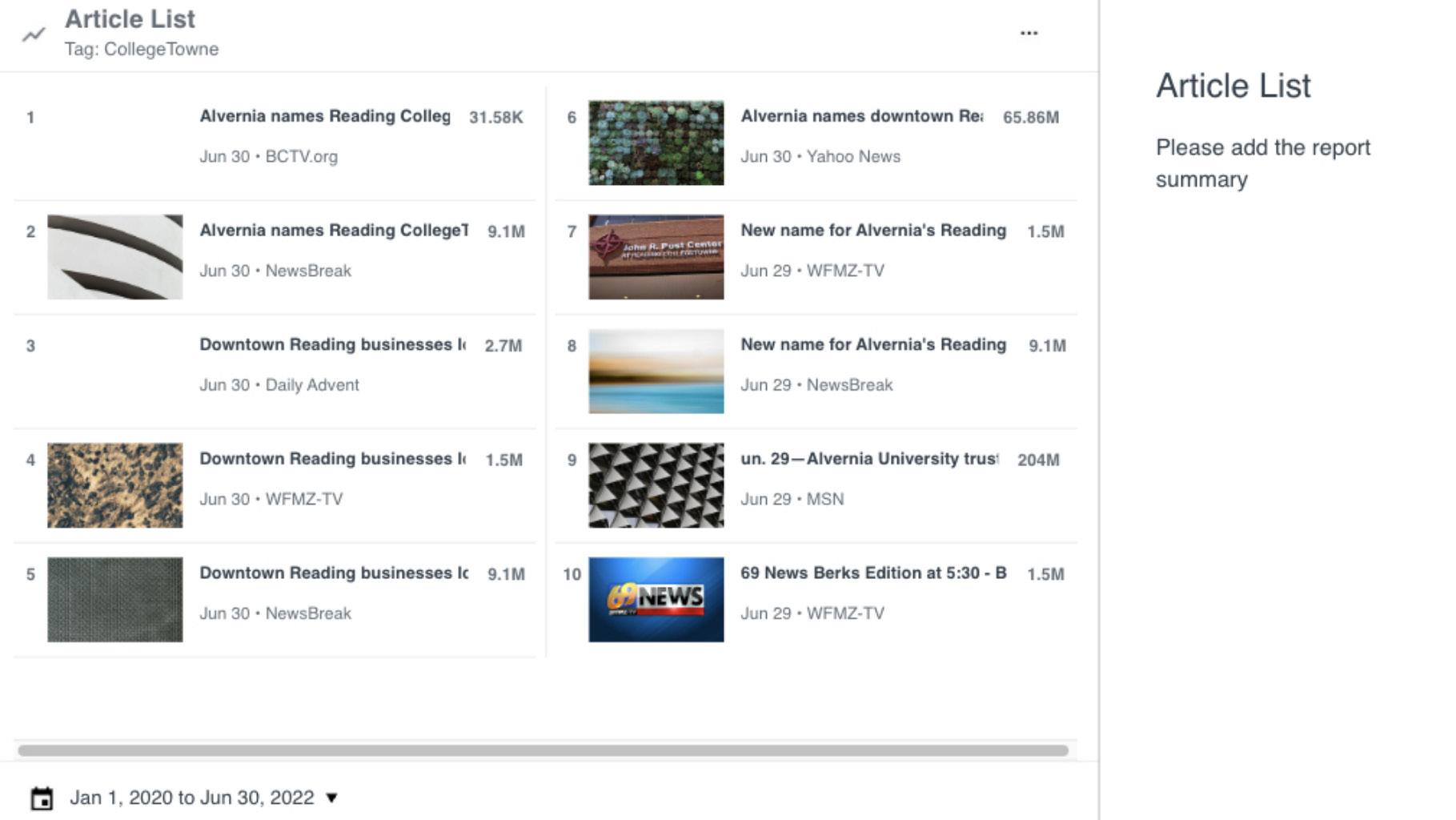Click the 1.5M reach on article 10

point(1046,575)
